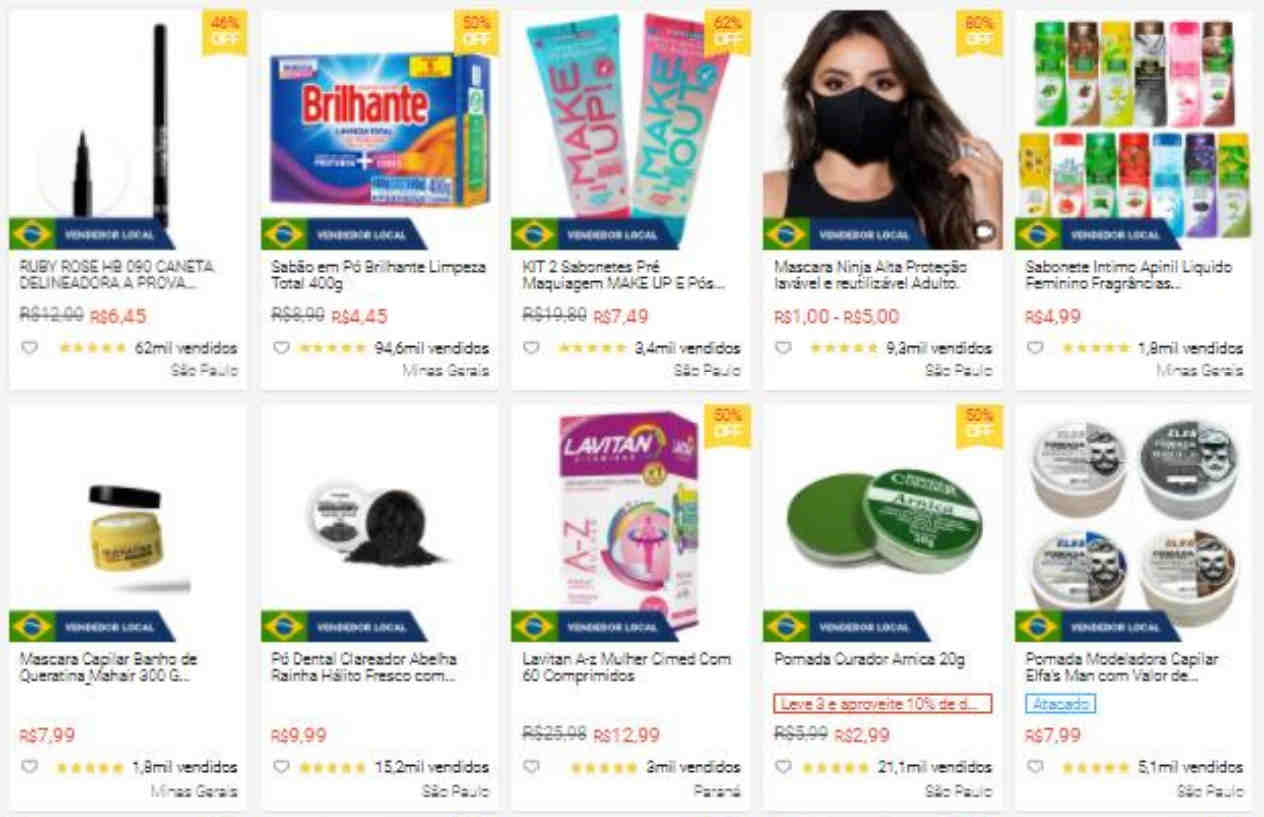
Task: Add Pó Dental Clareador to favorites heart
Action: (x=281, y=767)
